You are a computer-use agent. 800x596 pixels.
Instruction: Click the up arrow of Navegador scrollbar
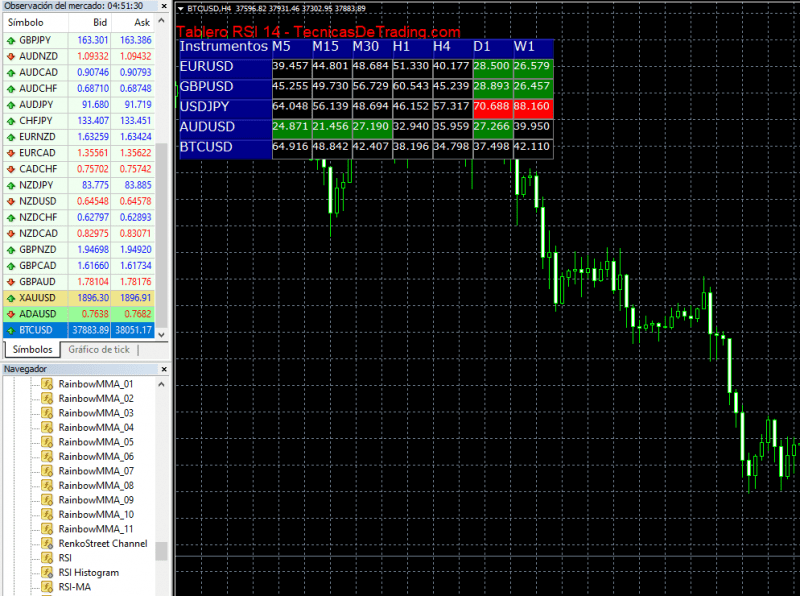(x=162, y=384)
